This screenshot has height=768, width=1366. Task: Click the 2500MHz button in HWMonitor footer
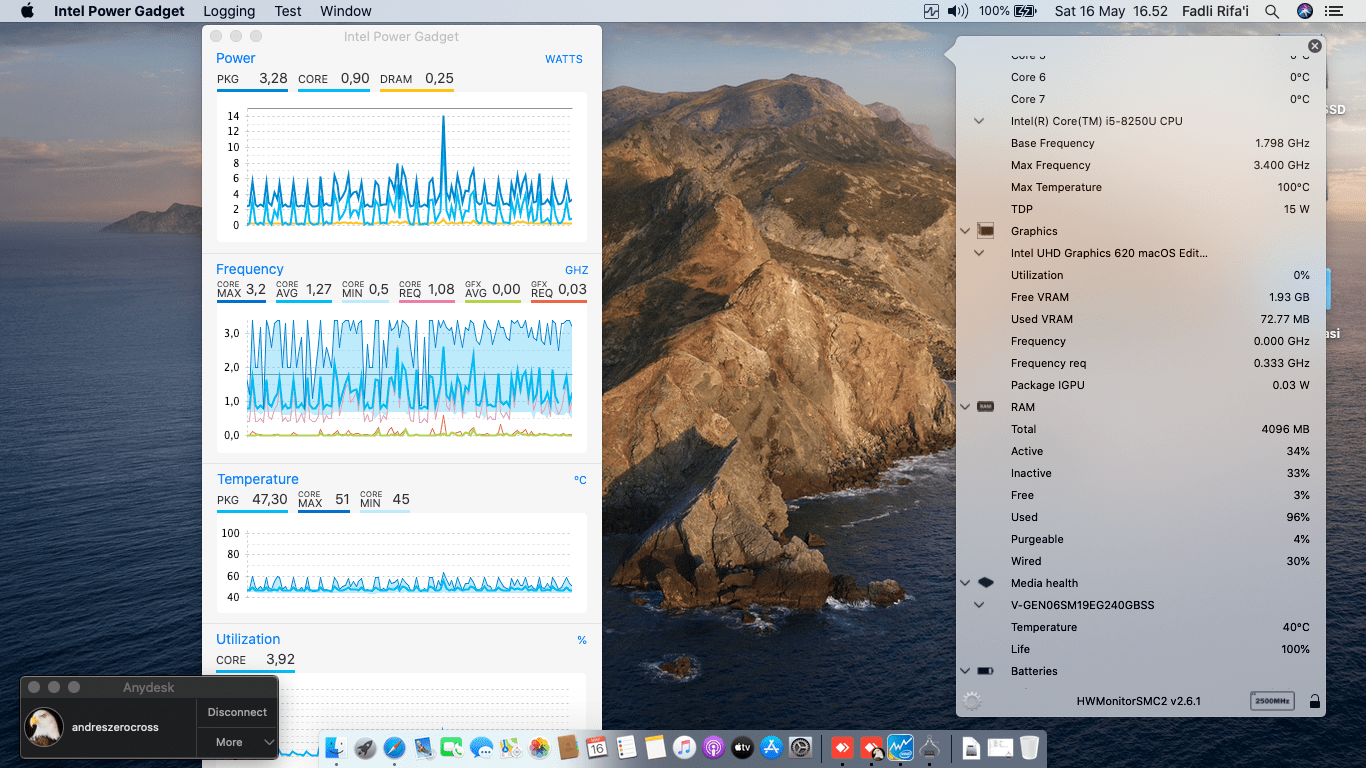(x=1272, y=701)
